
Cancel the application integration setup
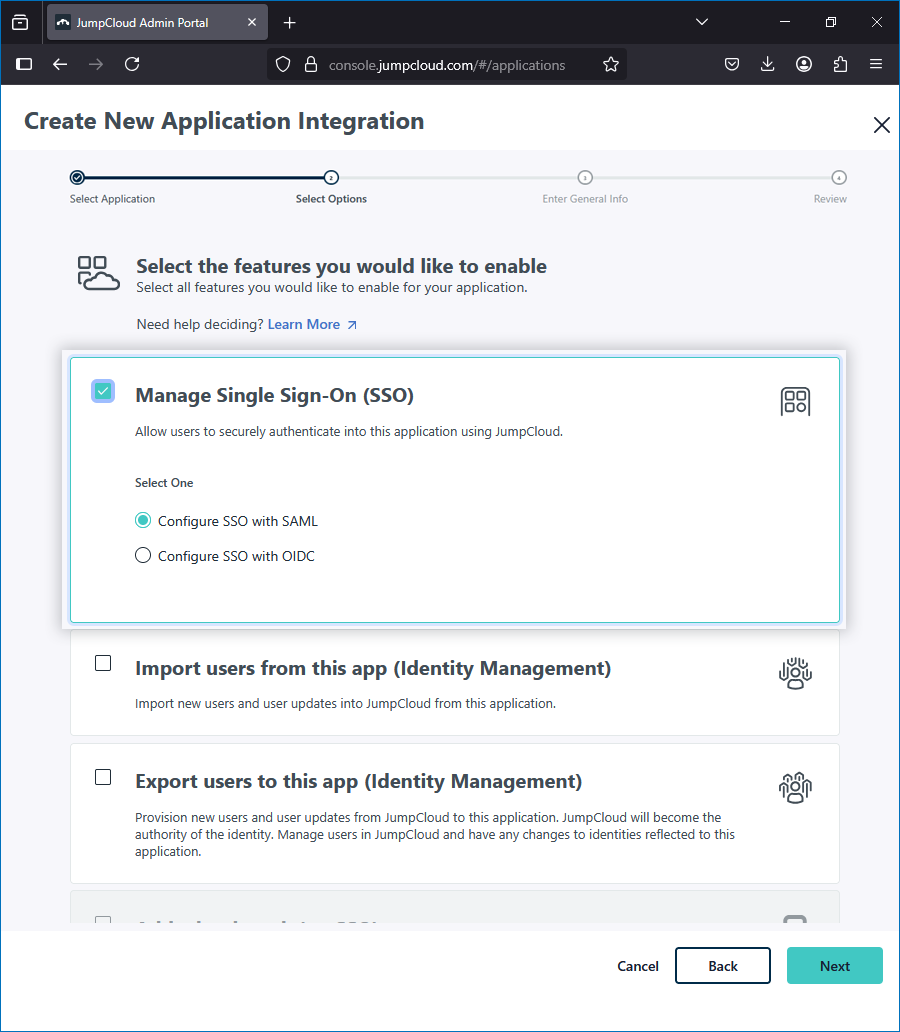pos(637,966)
